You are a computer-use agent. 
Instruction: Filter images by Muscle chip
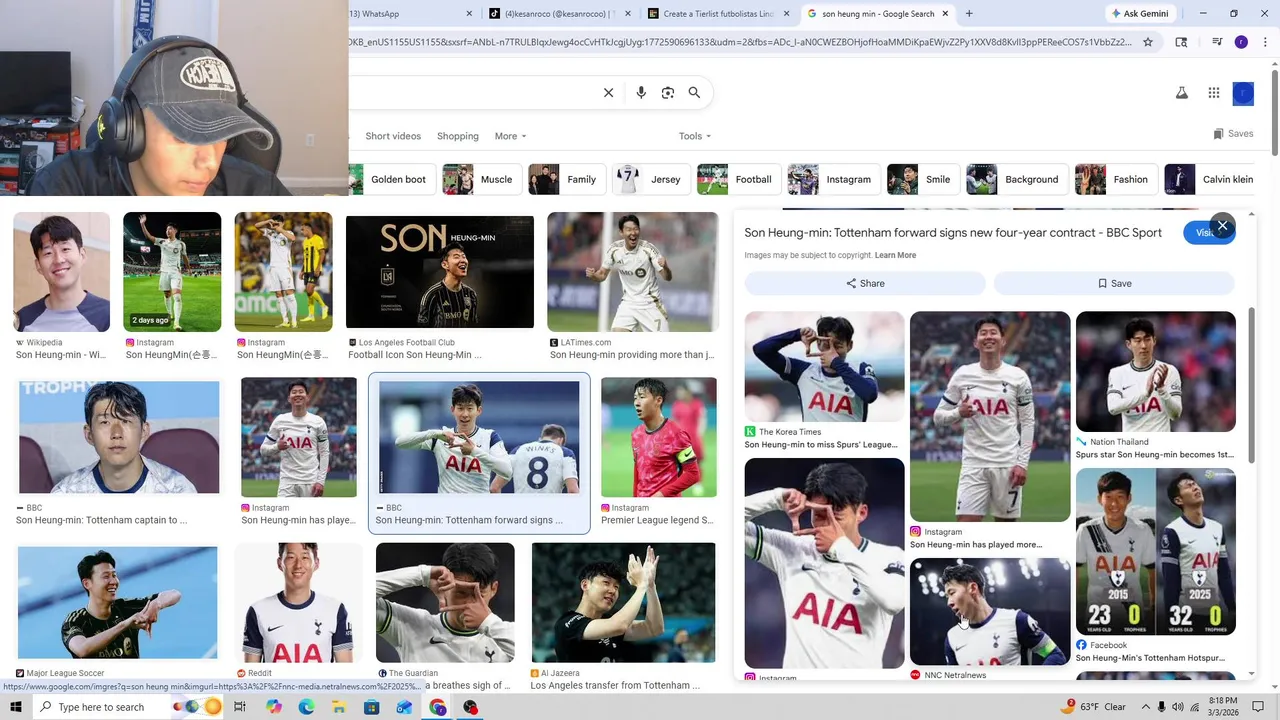click(481, 180)
